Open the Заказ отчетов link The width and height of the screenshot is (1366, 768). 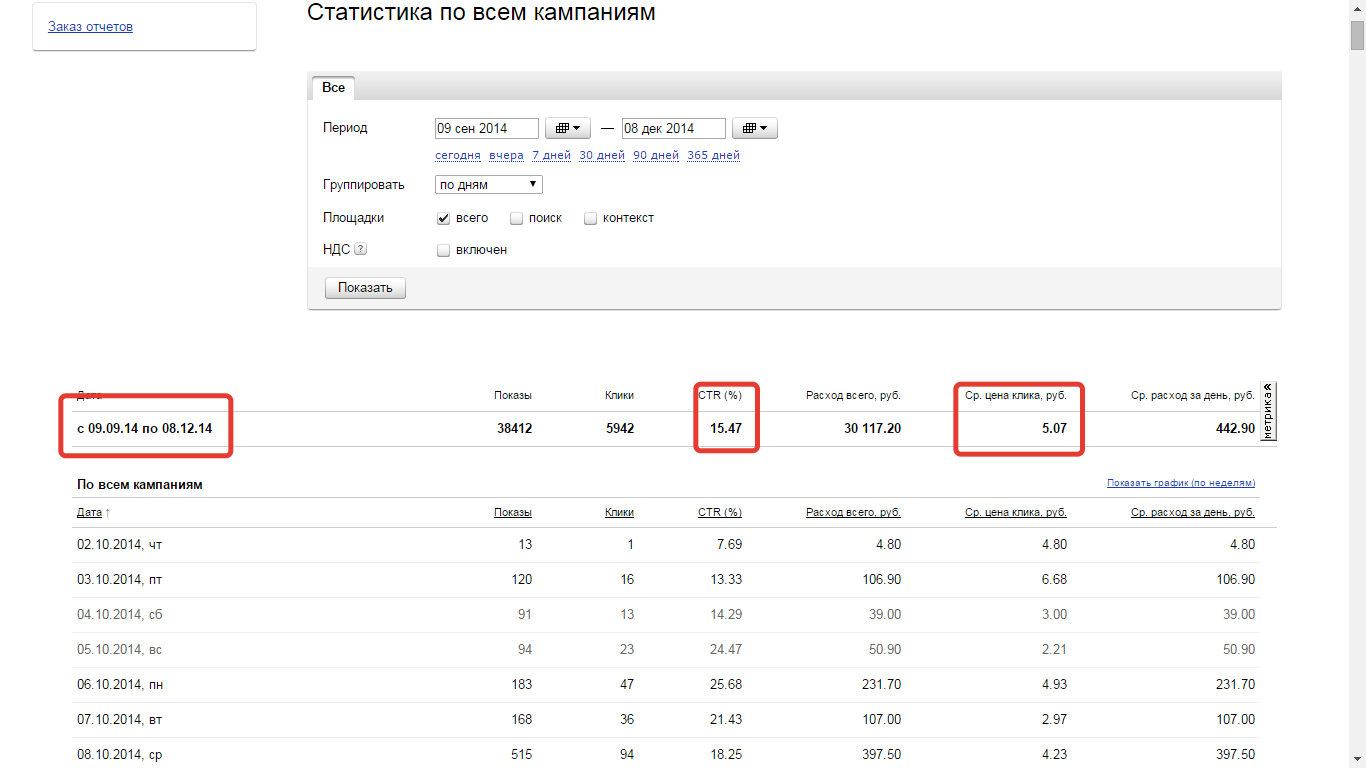(90, 27)
